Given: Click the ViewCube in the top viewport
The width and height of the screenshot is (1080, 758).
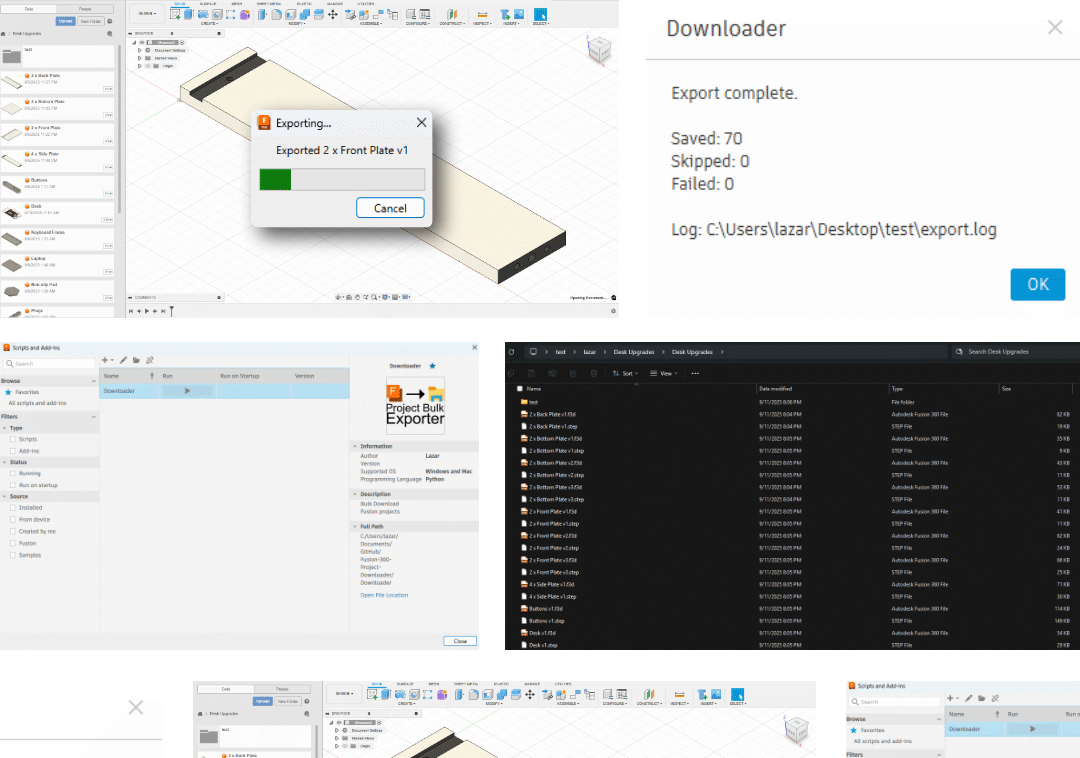Looking at the screenshot, I should click(600, 50).
